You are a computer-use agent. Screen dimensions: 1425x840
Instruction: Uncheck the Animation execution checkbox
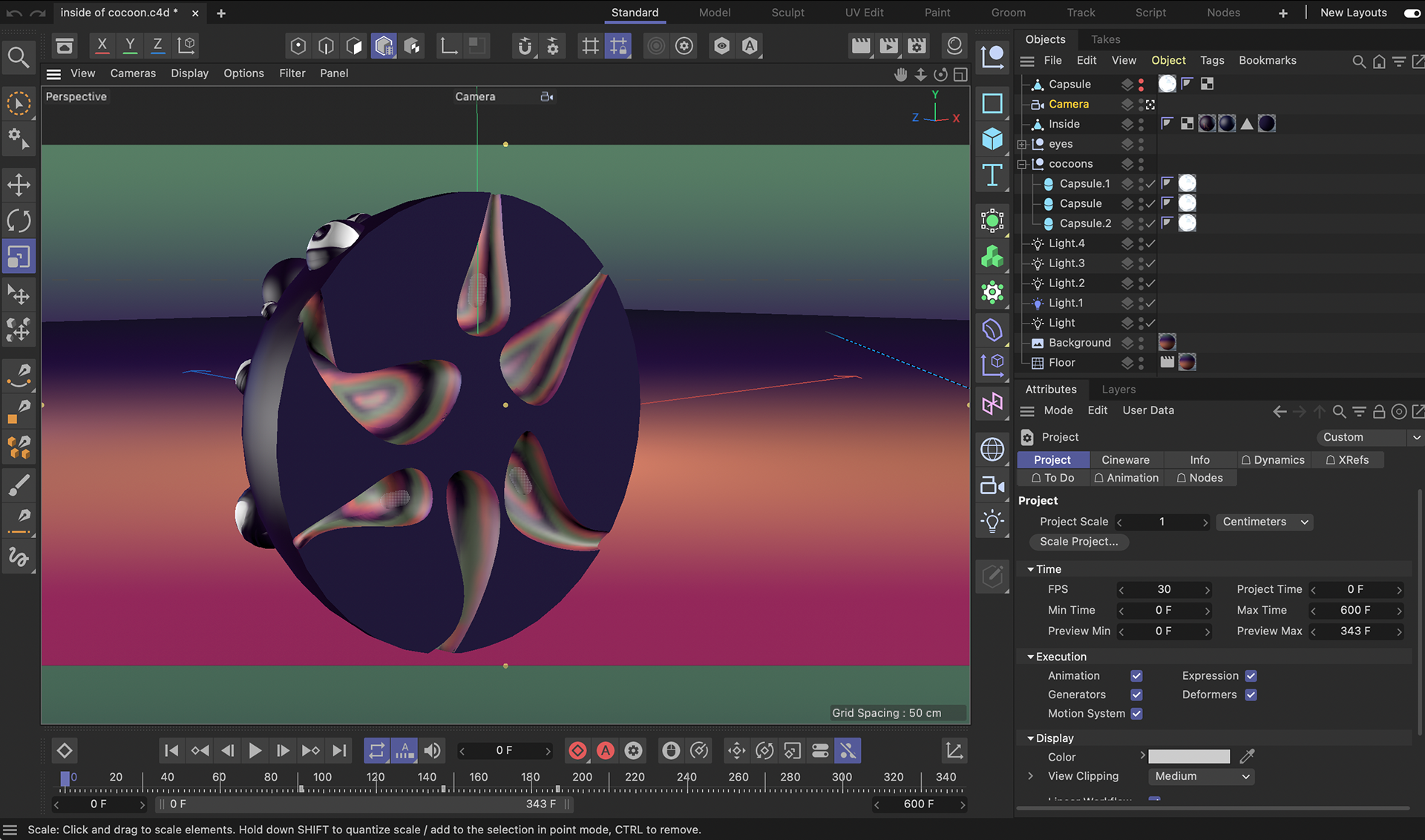click(1136, 676)
